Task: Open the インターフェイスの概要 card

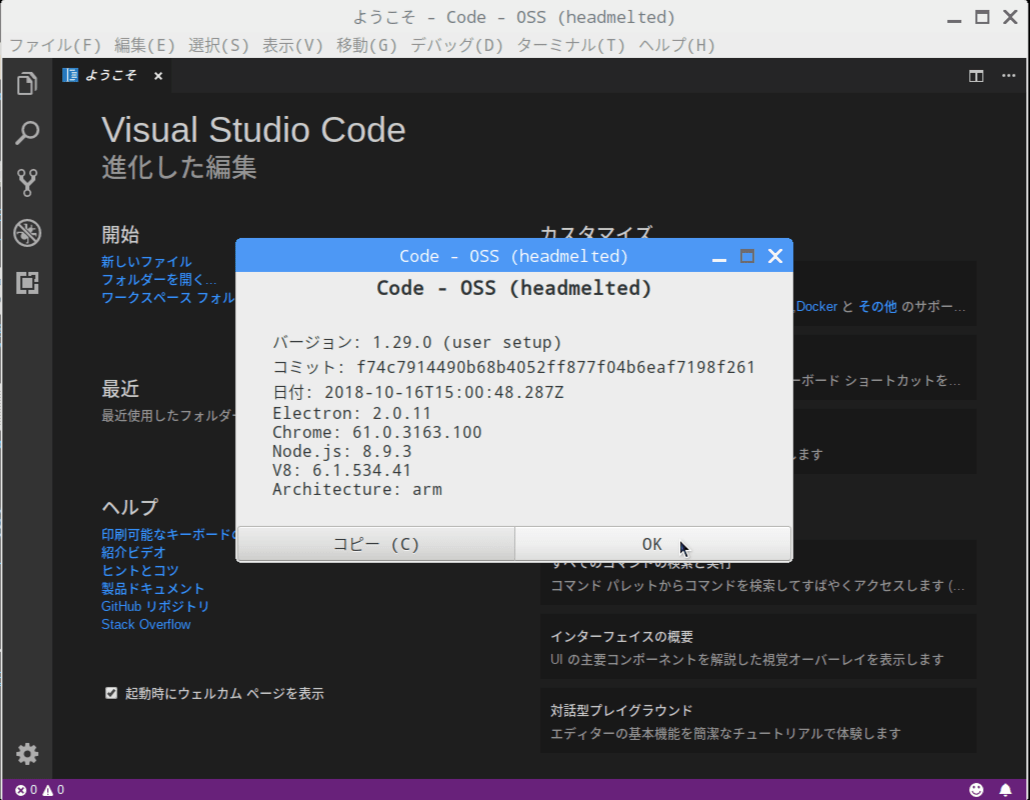Action: (x=758, y=647)
